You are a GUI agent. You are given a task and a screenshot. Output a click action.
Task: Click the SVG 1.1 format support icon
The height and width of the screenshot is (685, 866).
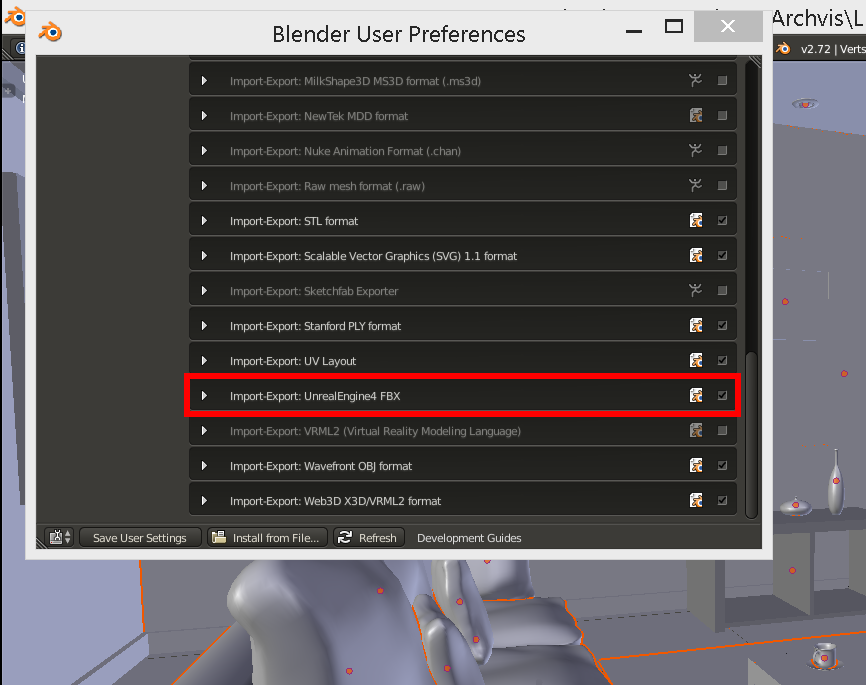coord(696,255)
